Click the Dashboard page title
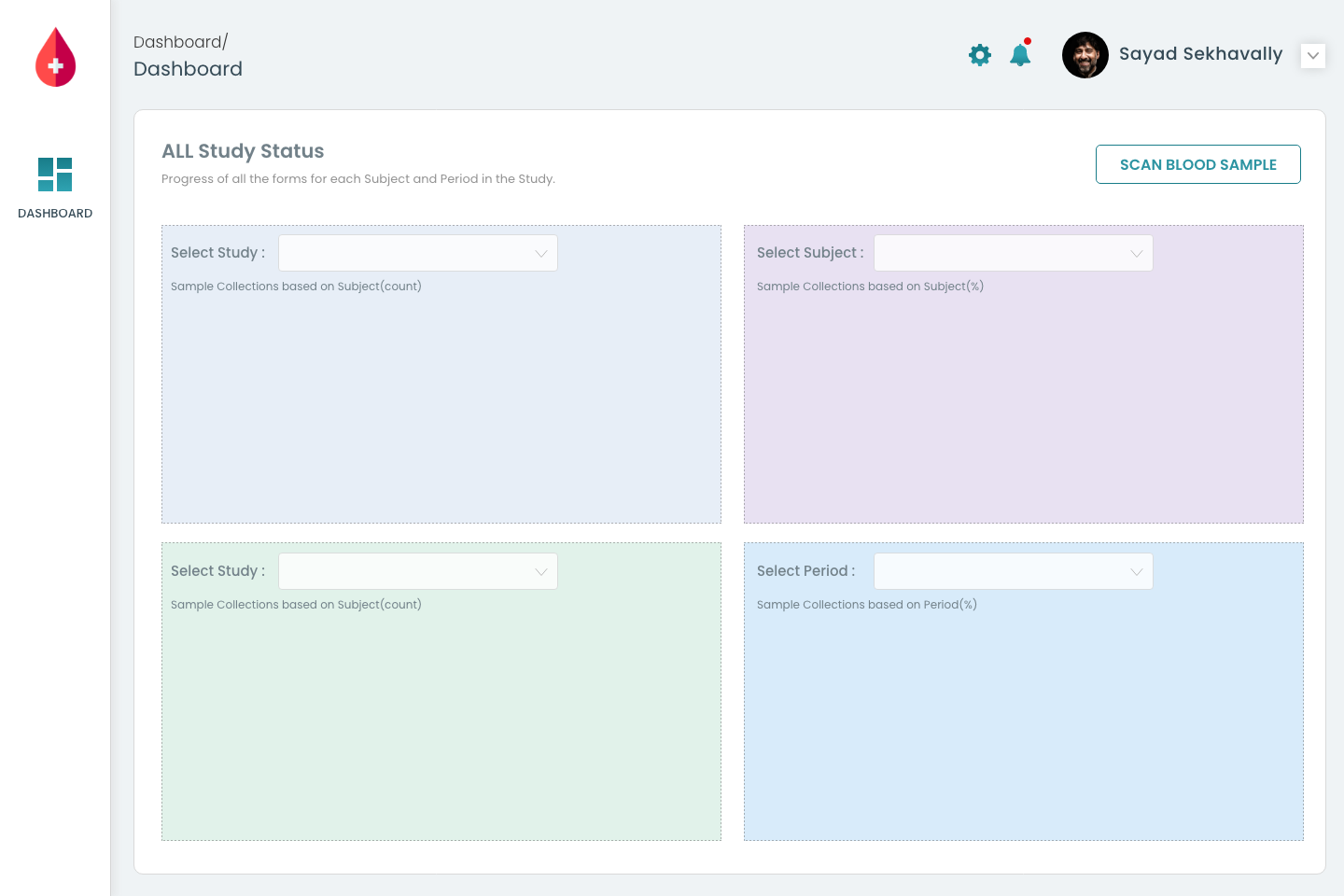The image size is (1344, 896). pyautogui.click(x=188, y=69)
